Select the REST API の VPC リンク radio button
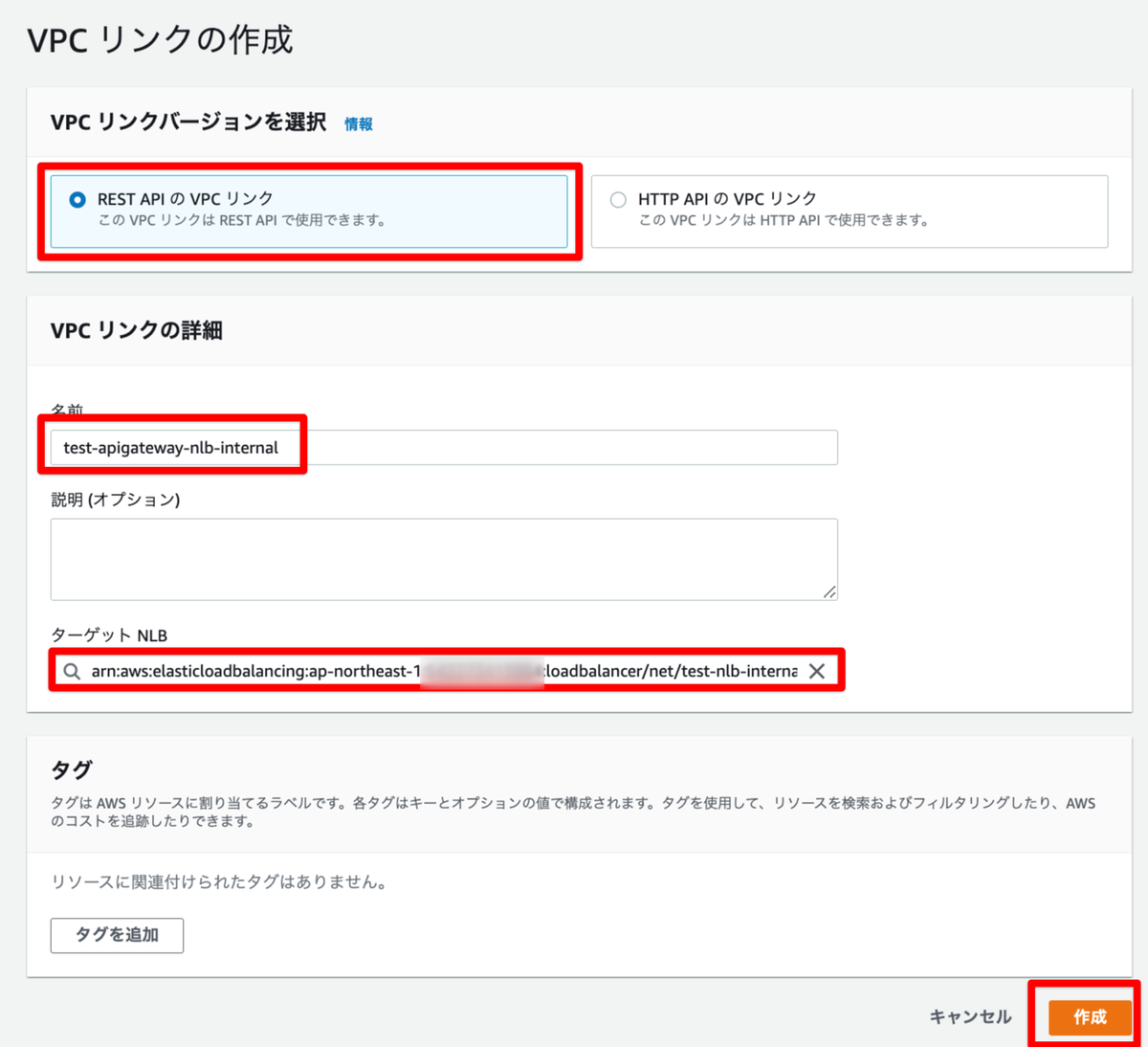1148x1047 pixels. tap(77, 201)
